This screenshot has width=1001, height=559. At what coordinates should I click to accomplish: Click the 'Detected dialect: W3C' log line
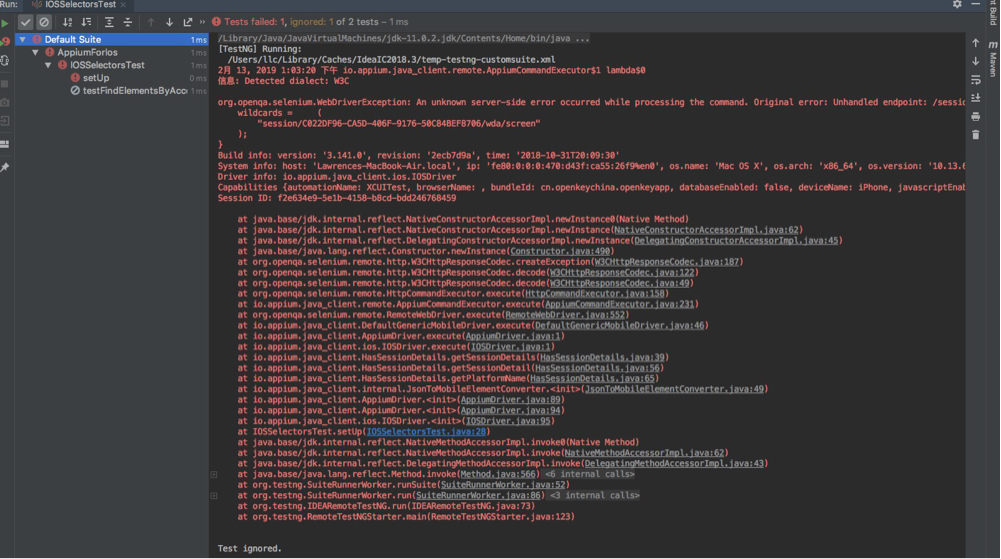click(283, 81)
